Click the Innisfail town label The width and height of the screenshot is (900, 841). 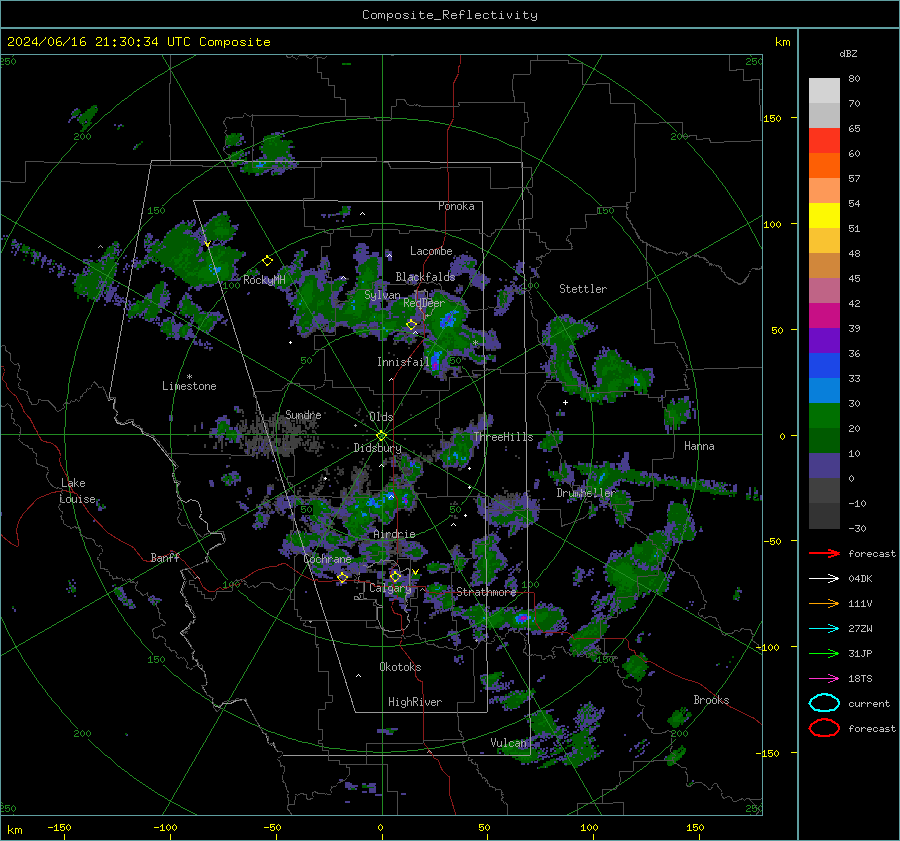(403, 362)
